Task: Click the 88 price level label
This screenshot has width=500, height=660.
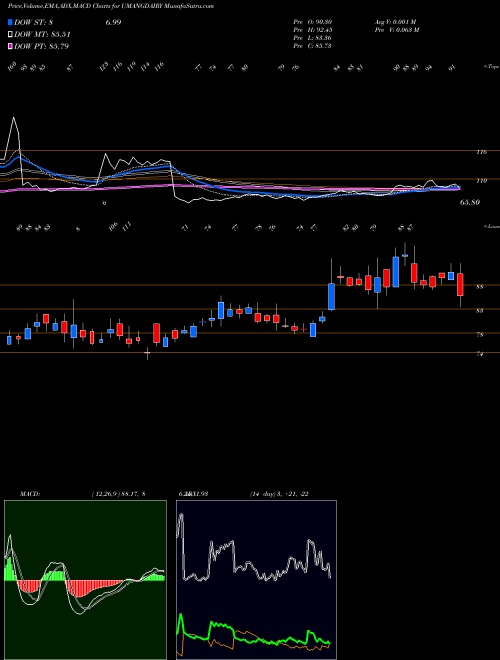Action: click(479, 287)
